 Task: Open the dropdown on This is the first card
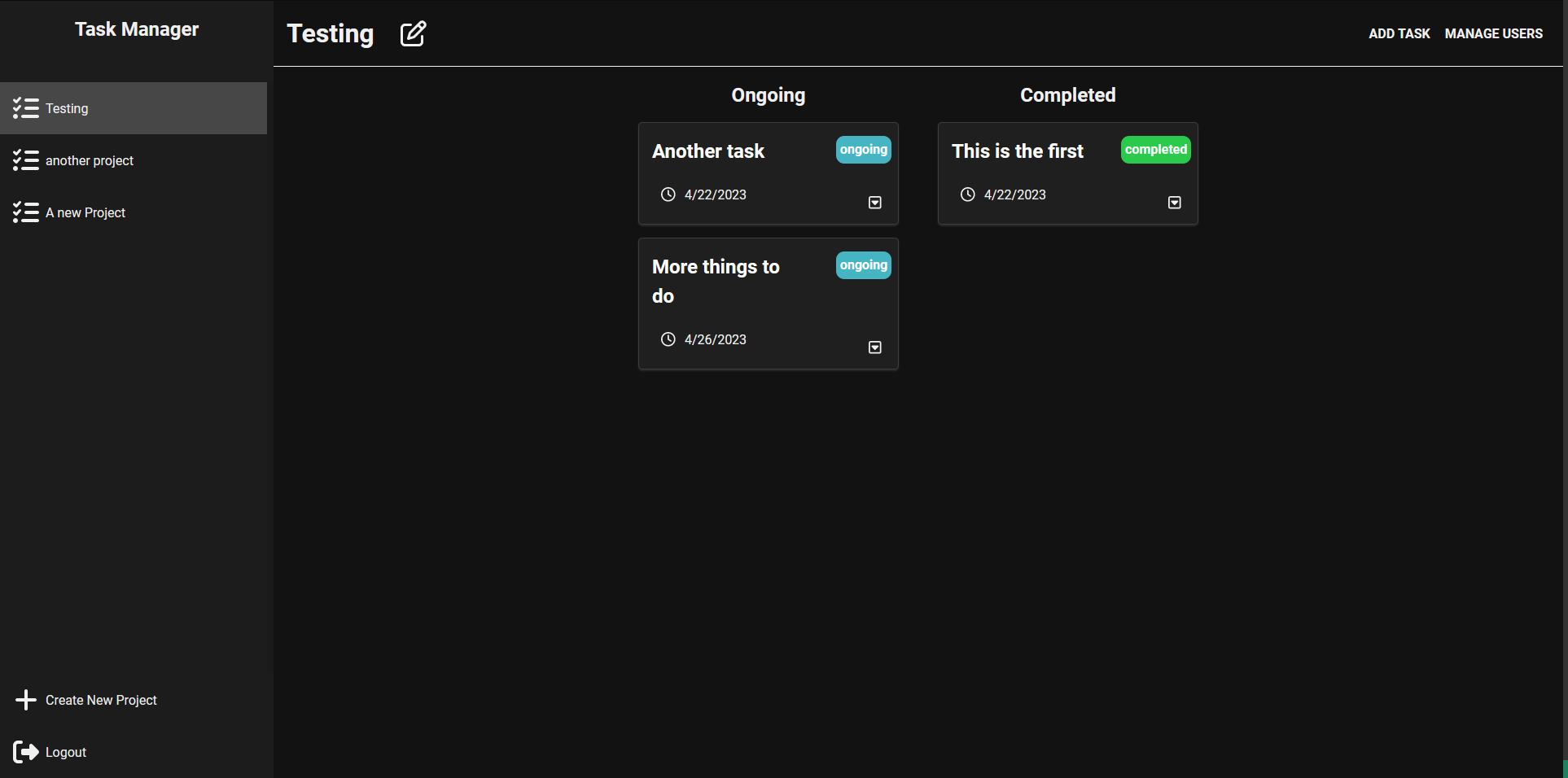[1175, 203]
